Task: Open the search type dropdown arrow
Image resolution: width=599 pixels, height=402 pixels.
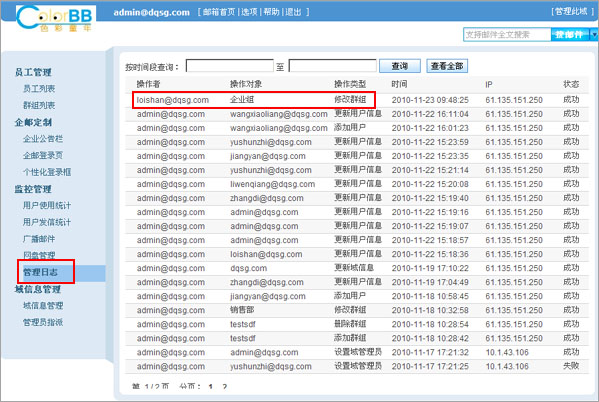Action: click(594, 35)
